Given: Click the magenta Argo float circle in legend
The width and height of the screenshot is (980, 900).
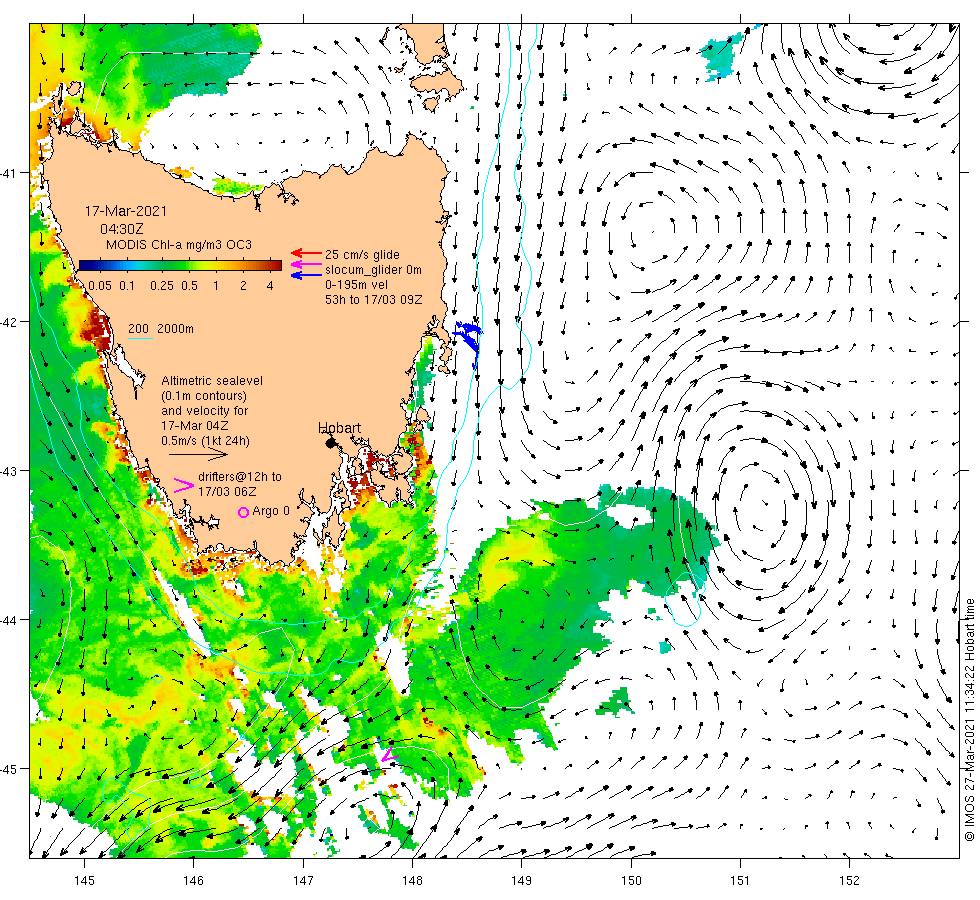Looking at the screenshot, I should [x=244, y=512].
